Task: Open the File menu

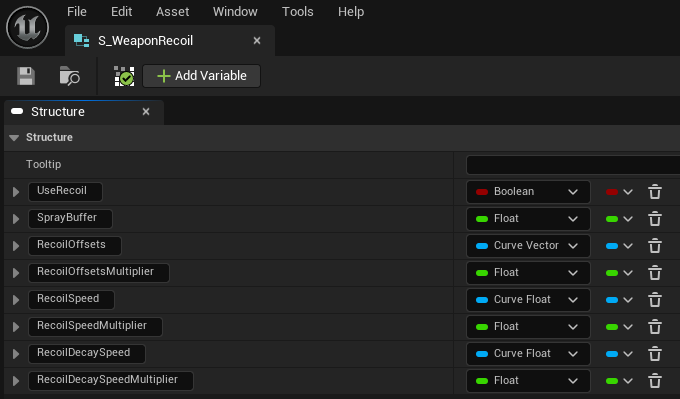Action: (x=77, y=12)
